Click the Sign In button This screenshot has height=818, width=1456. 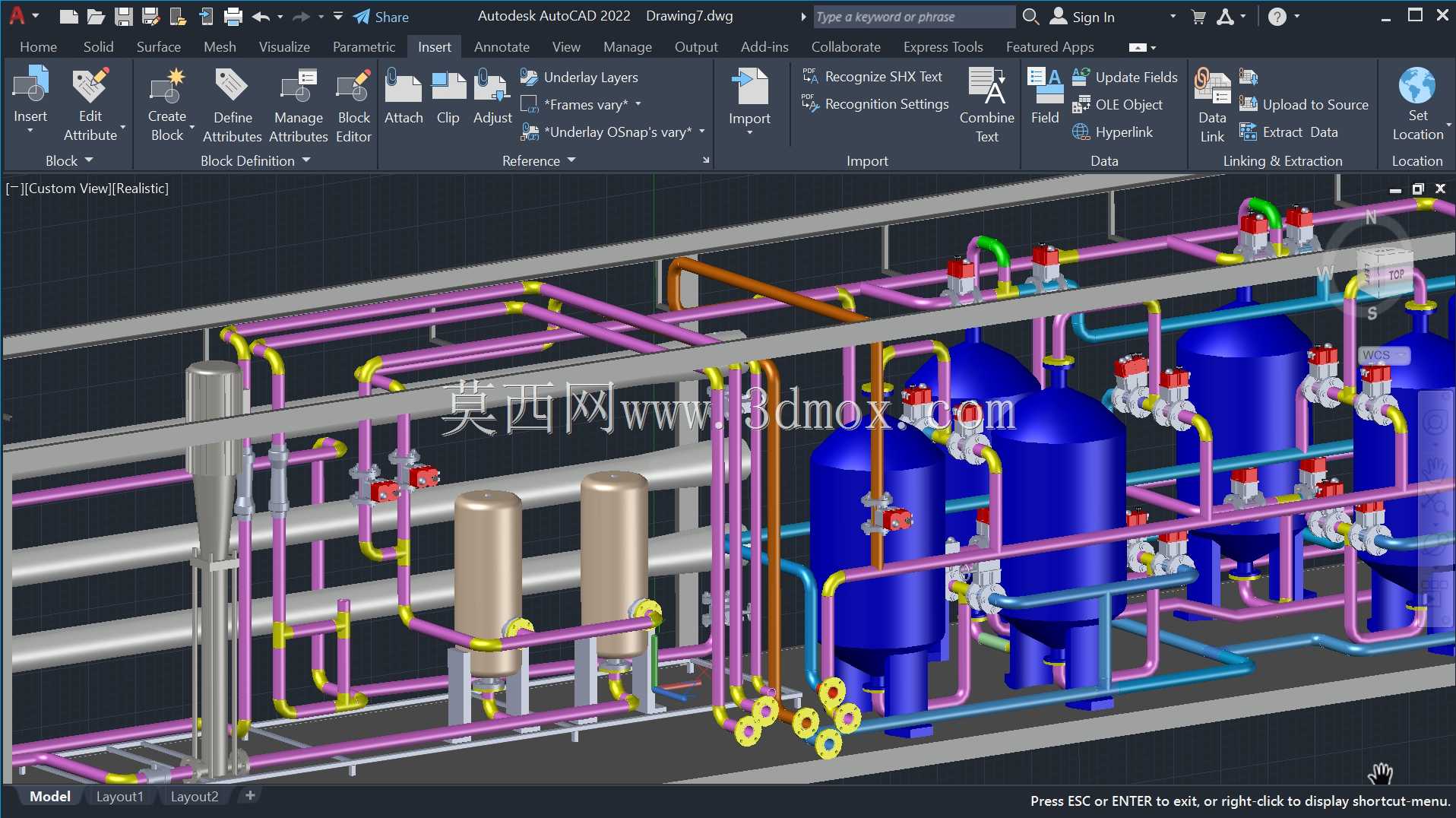coord(1084,17)
